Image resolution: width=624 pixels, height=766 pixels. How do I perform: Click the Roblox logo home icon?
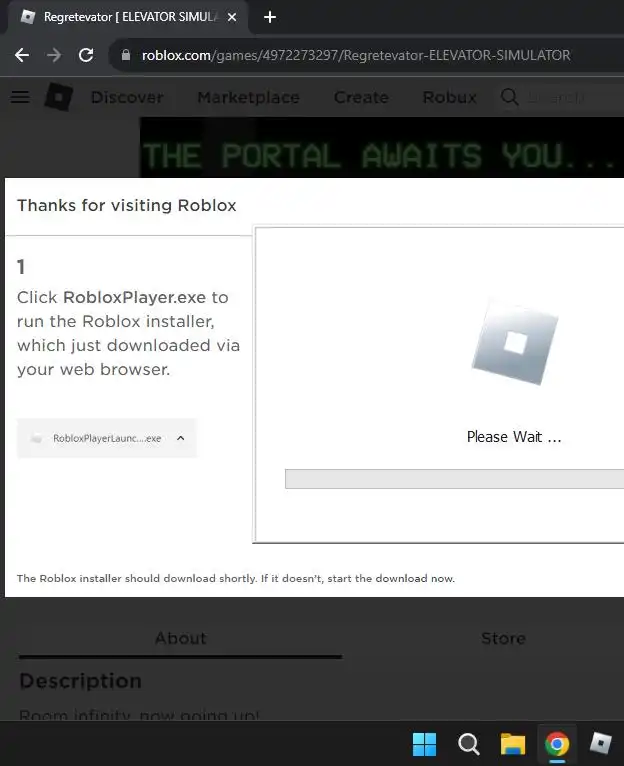pyautogui.click(x=59, y=97)
